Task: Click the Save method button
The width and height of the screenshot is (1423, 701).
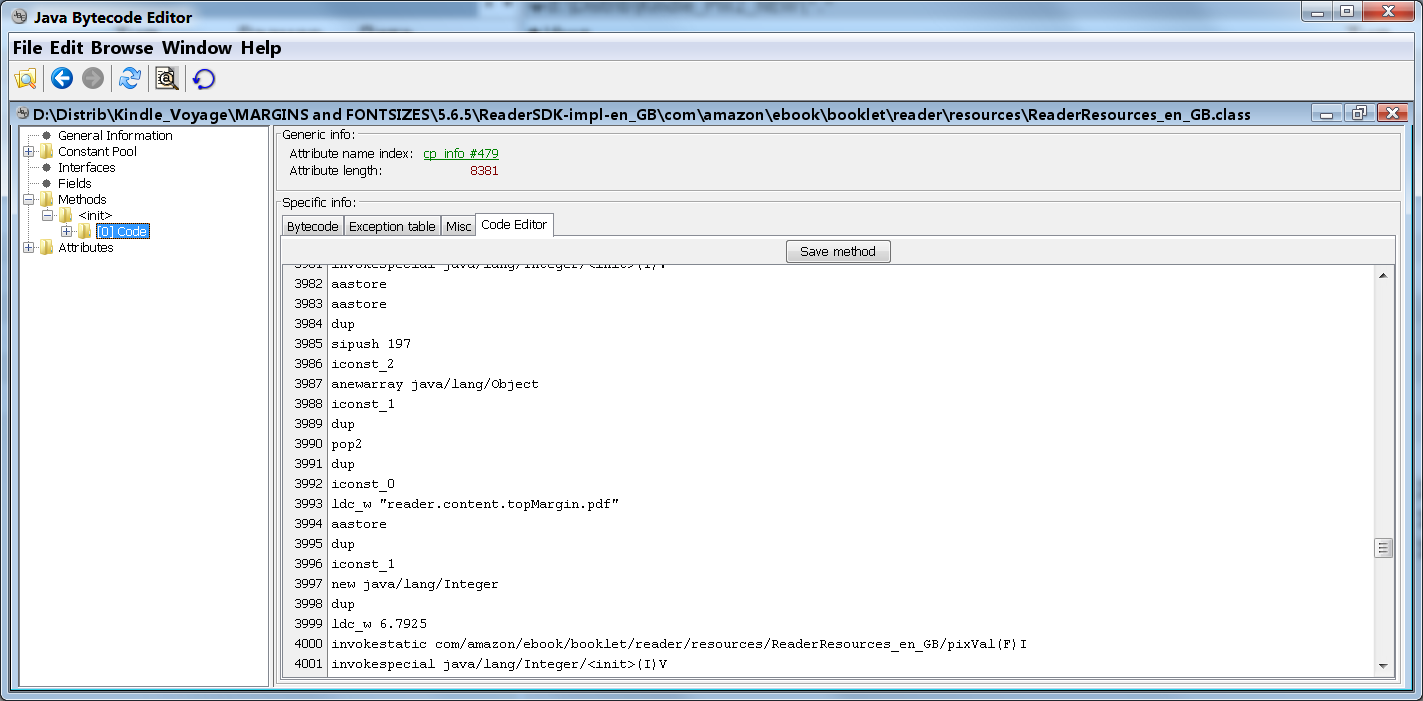Action: tap(838, 251)
